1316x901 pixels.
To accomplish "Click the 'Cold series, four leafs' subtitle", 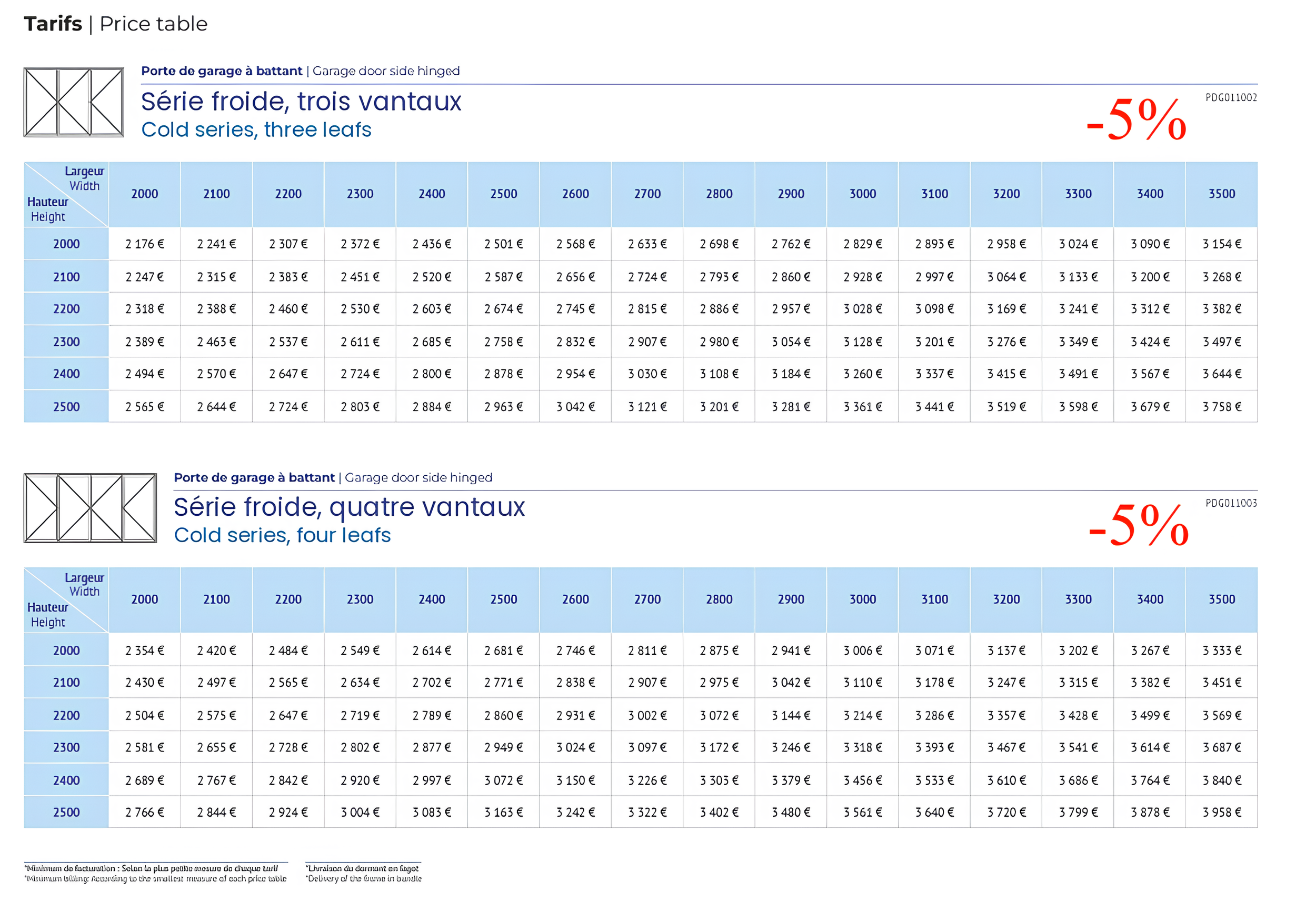I will pyautogui.click(x=282, y=535).
